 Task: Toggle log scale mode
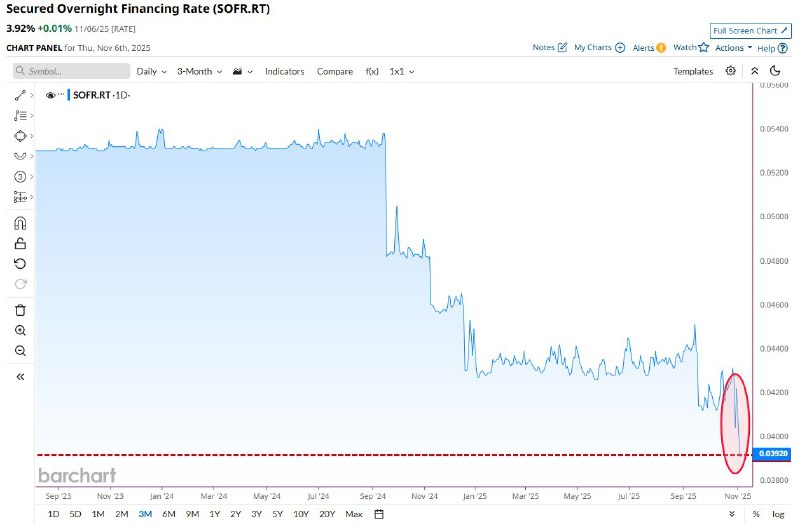click(778, 514)
